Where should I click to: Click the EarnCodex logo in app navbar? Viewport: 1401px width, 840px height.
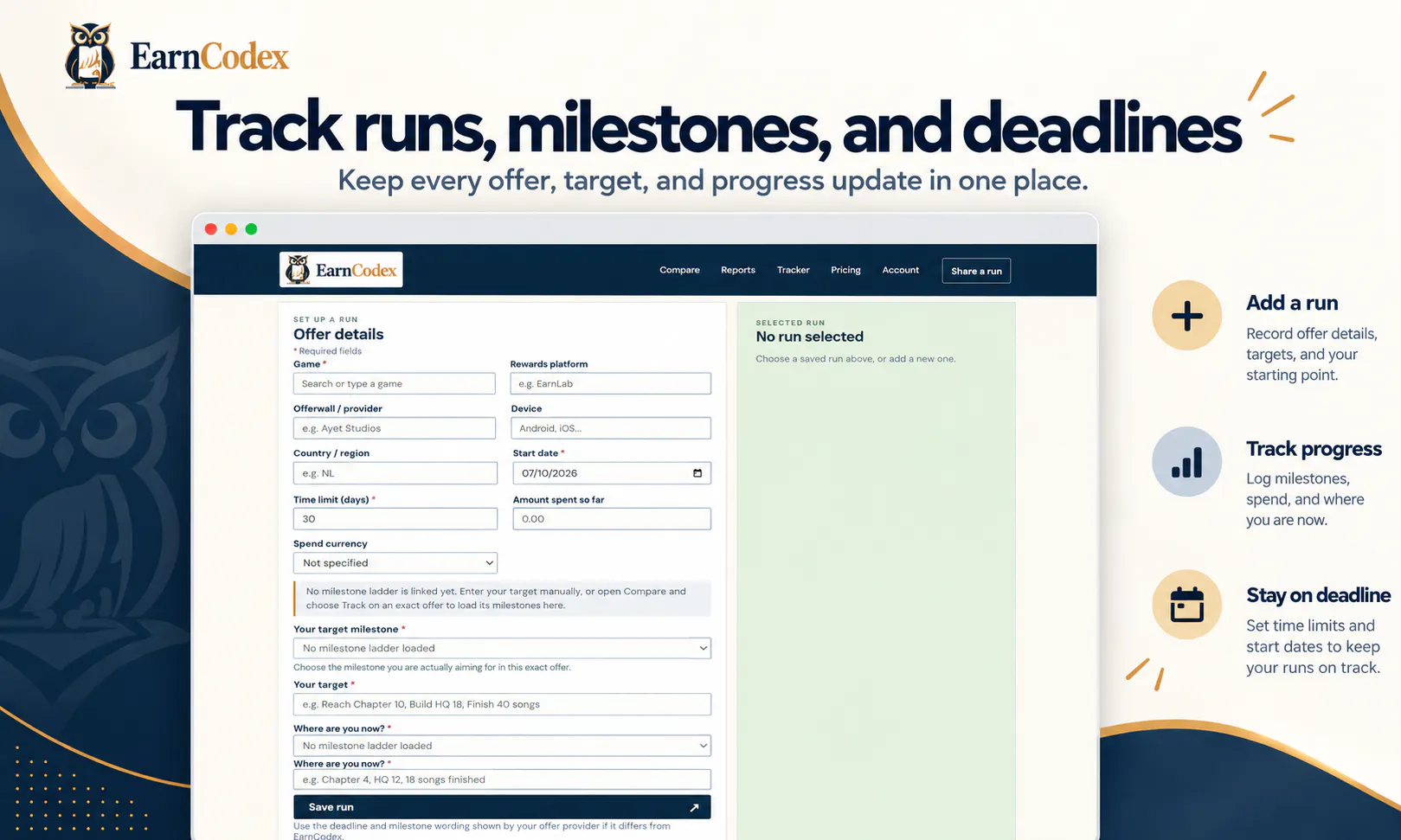(341, 270)
